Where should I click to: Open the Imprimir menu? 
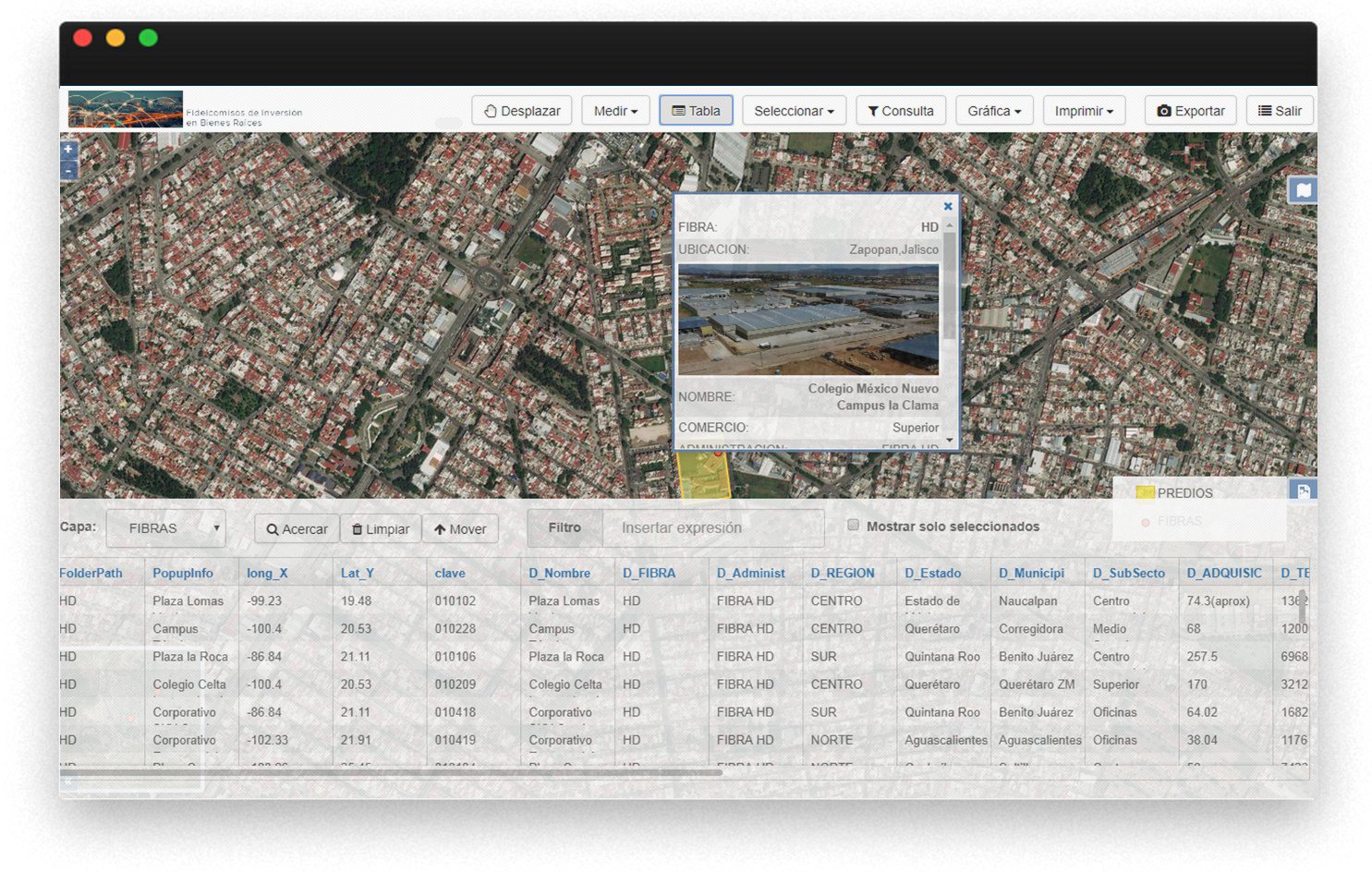pyautogui.click(x=1084, y=111)
